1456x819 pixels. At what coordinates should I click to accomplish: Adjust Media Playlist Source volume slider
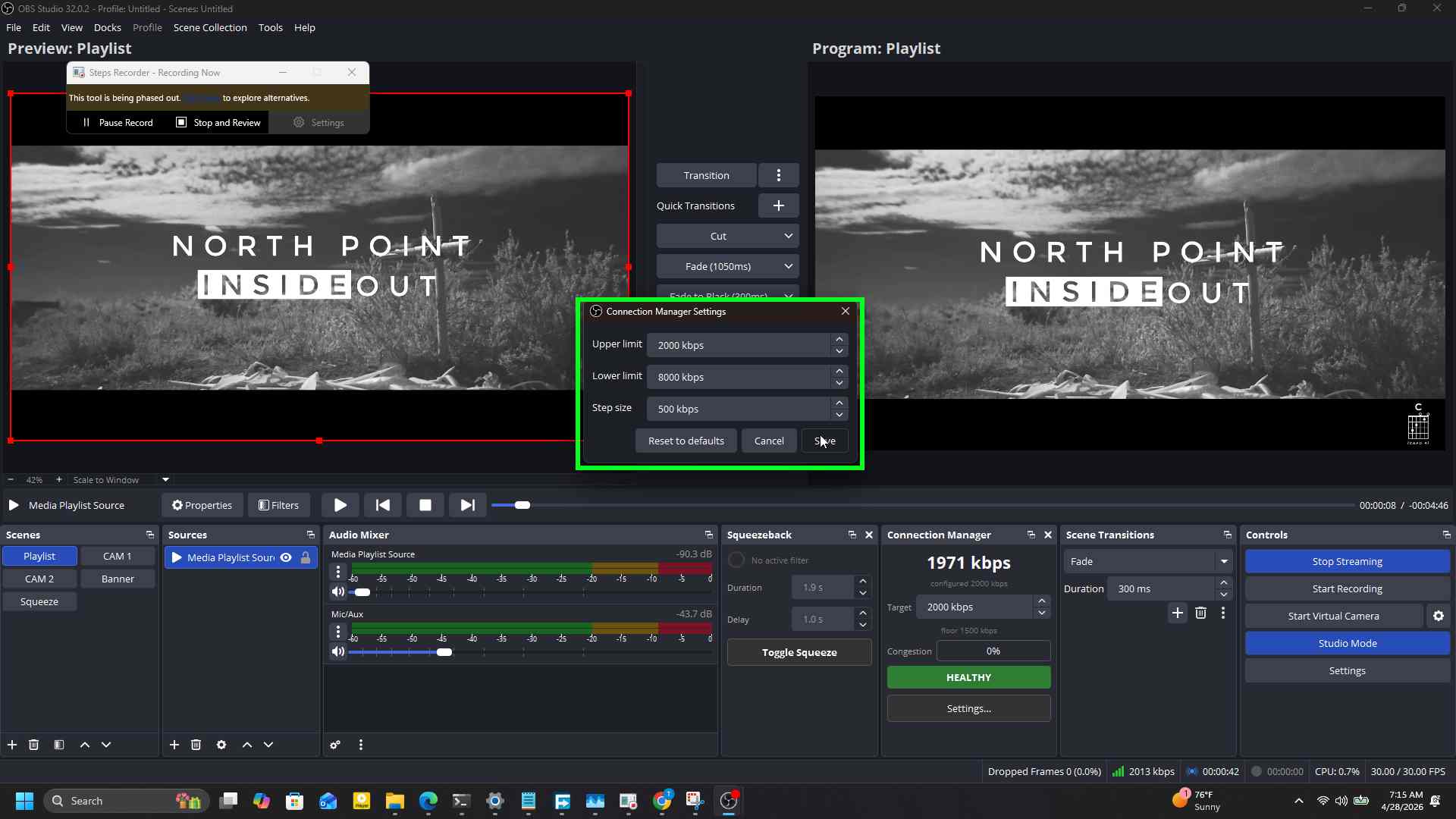pyautogui.click(x=362, y=592)
